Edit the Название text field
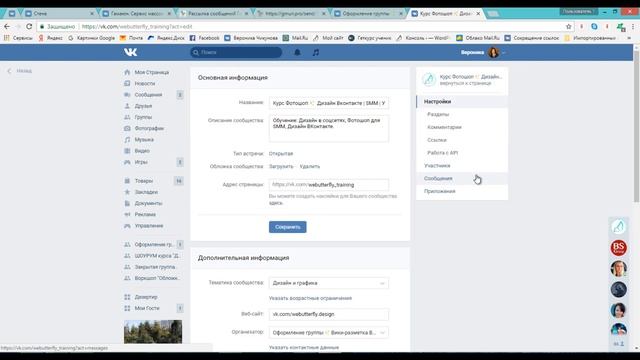Viewport: 640px width, 360px height. point(329,103)
